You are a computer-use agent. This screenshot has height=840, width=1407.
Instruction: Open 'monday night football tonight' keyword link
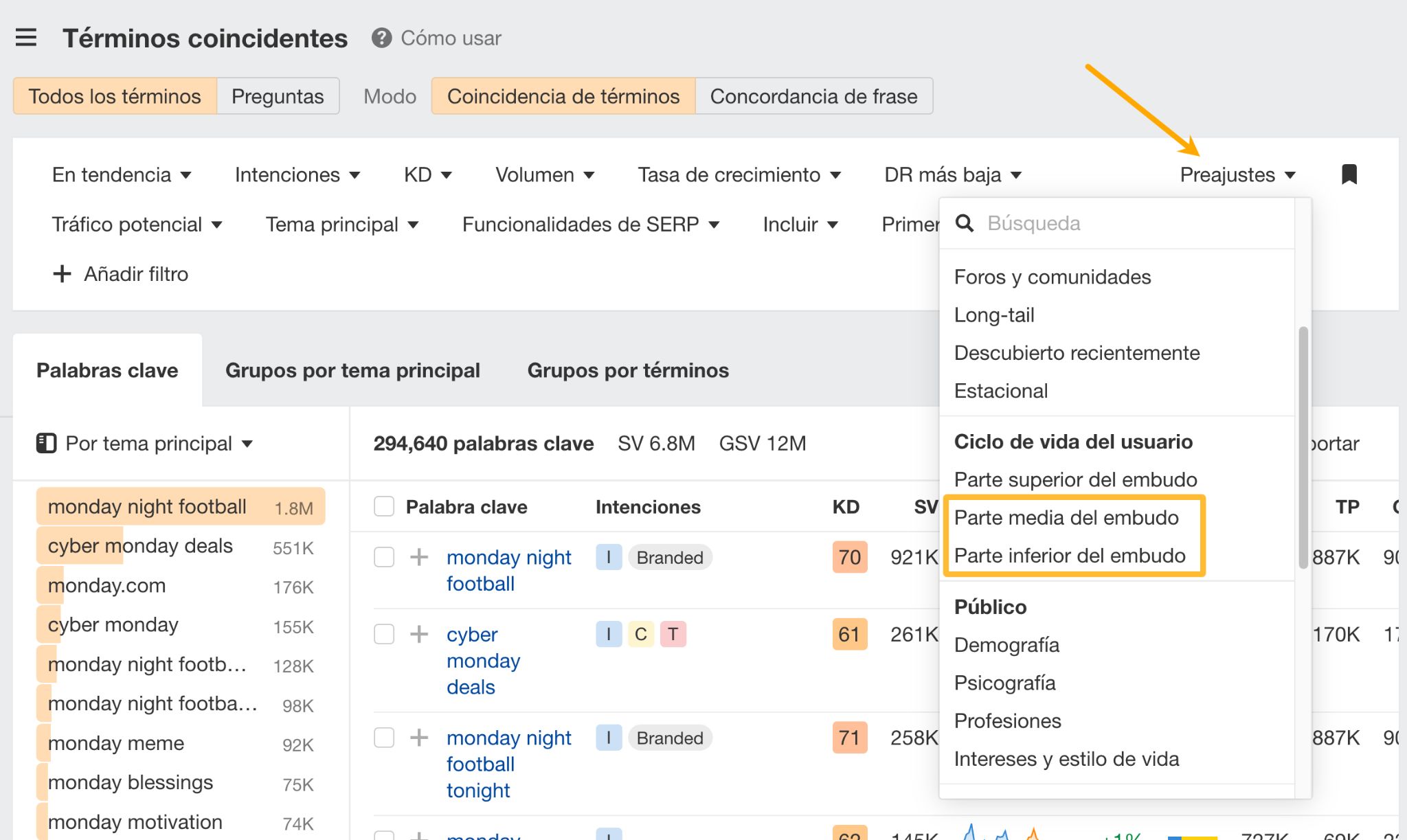coord(508,764)
